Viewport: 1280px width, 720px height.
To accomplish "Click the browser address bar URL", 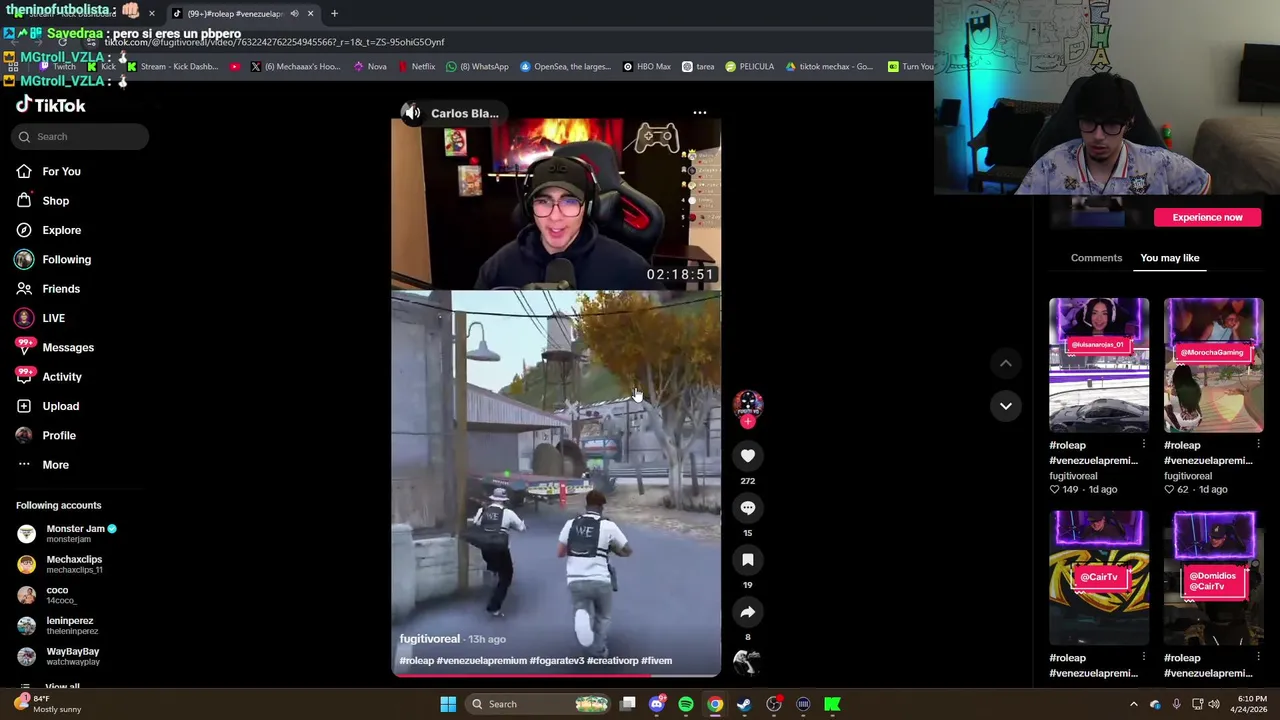I will click(x=275, y=42).
